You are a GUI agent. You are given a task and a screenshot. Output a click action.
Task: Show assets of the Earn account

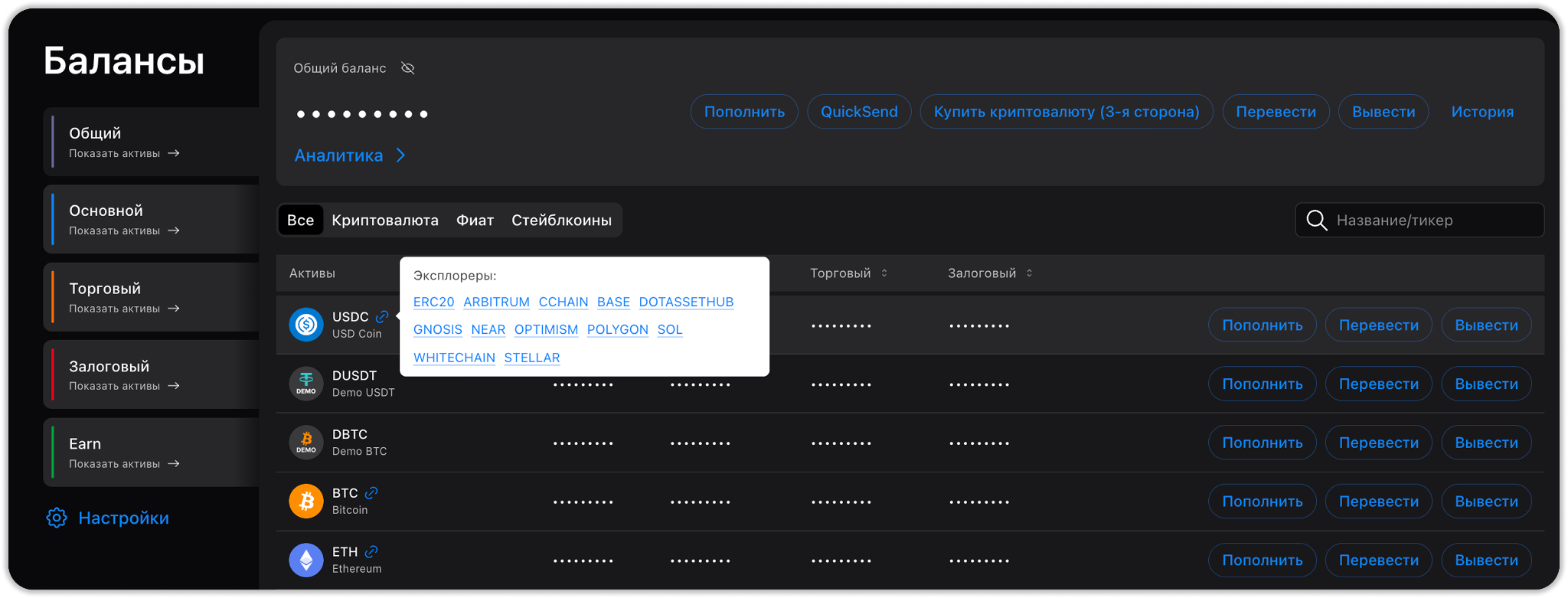tap(124, 464)
